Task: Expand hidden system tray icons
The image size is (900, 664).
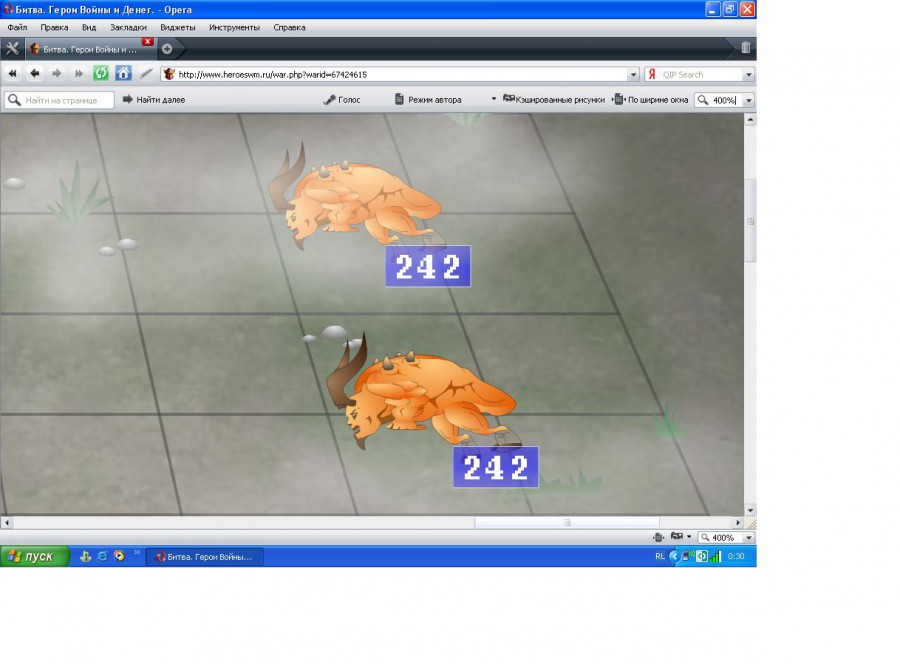Action: tap(674, 556)
